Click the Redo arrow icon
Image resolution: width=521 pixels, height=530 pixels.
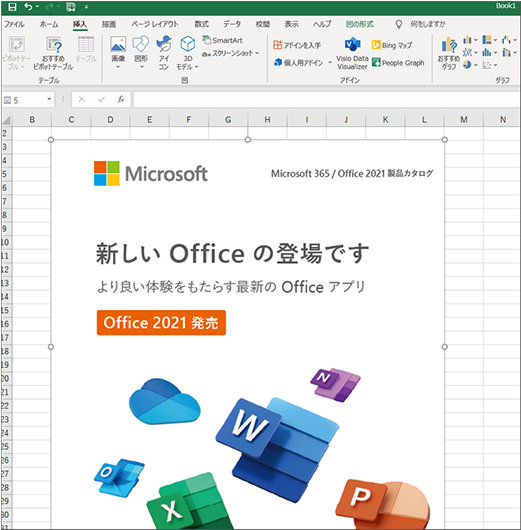(x=51, y=6)
